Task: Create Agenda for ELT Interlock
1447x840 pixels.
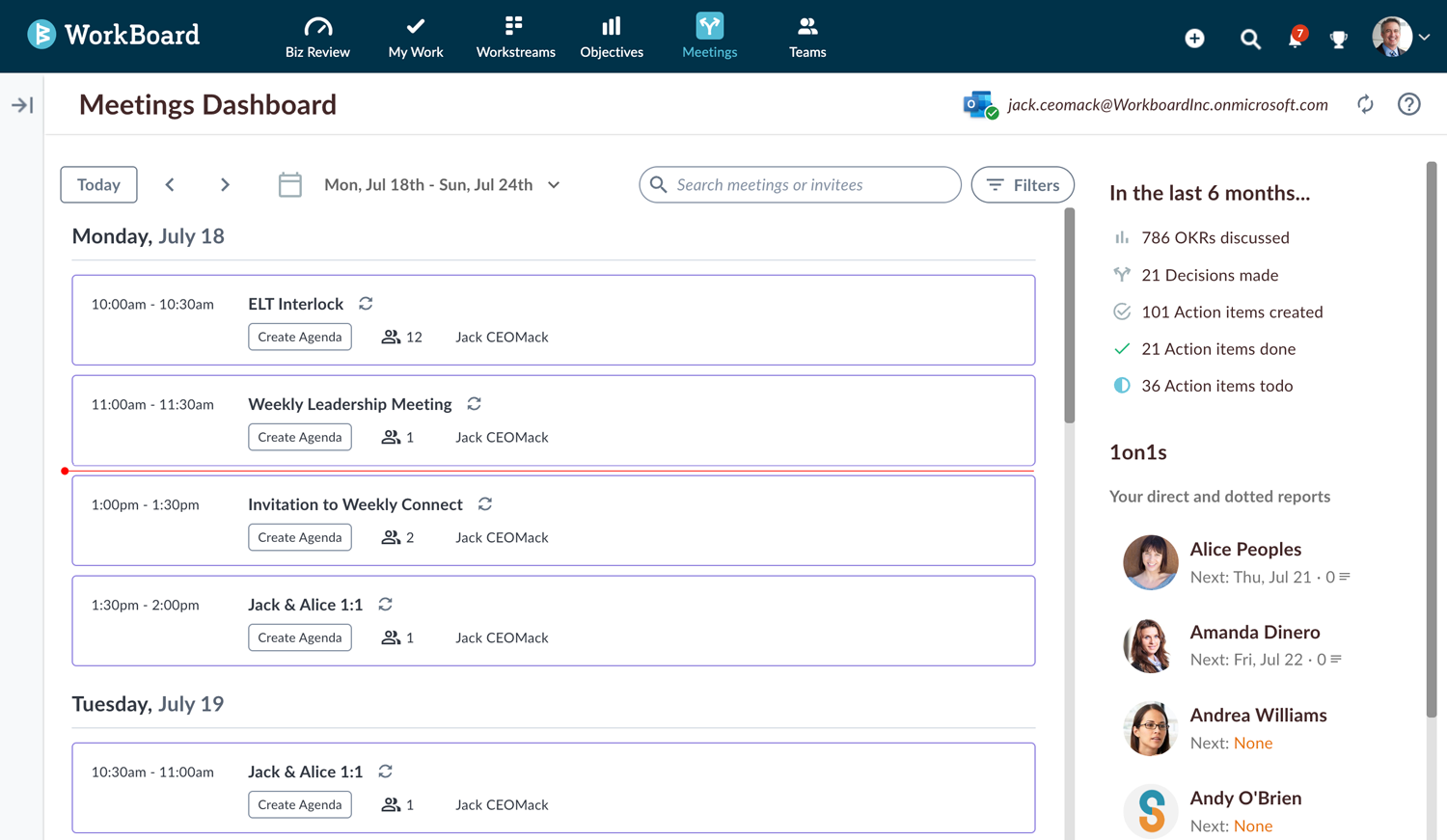Action: (300, 337)
